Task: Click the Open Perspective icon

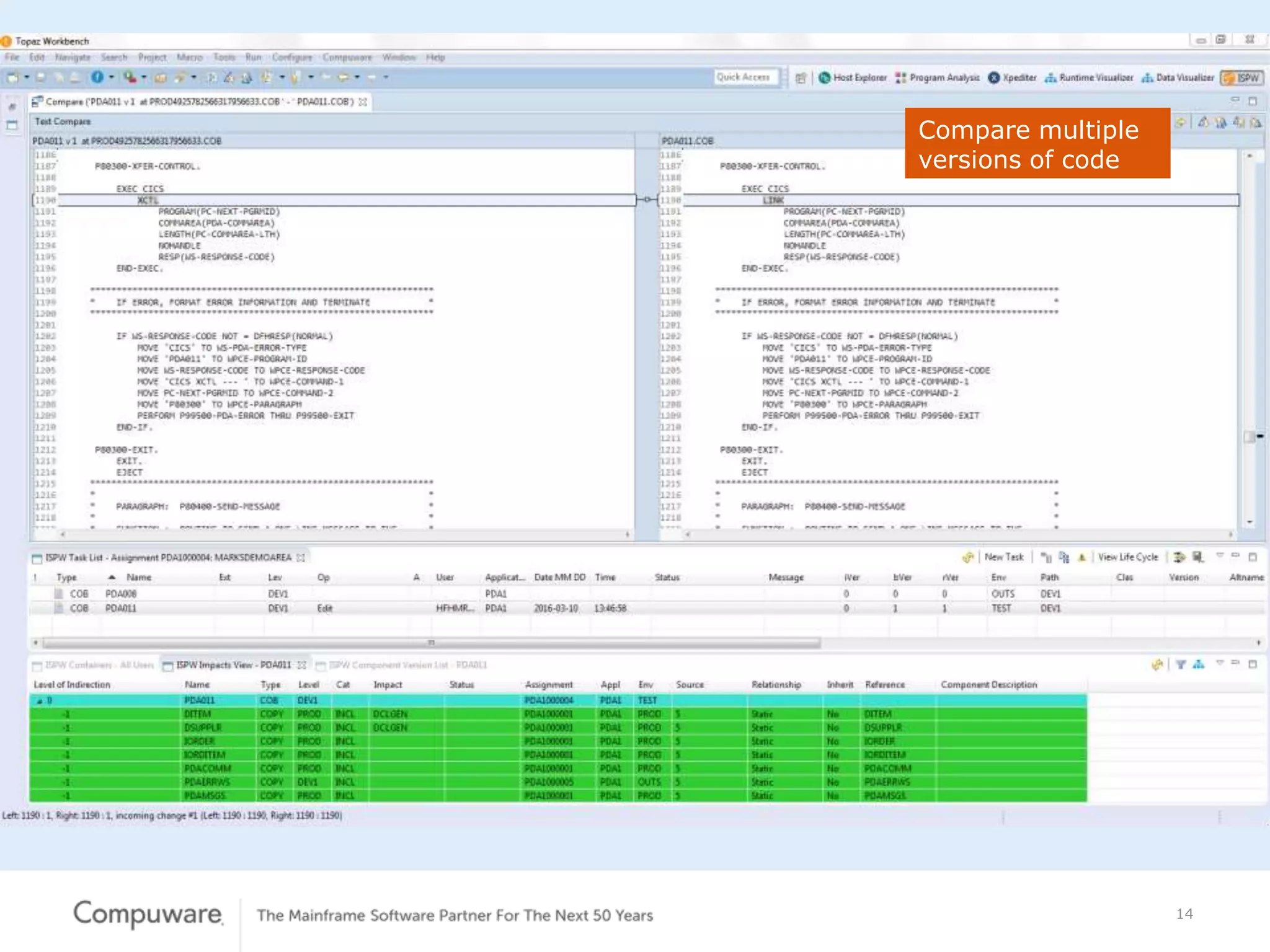Action: (801, 78)
